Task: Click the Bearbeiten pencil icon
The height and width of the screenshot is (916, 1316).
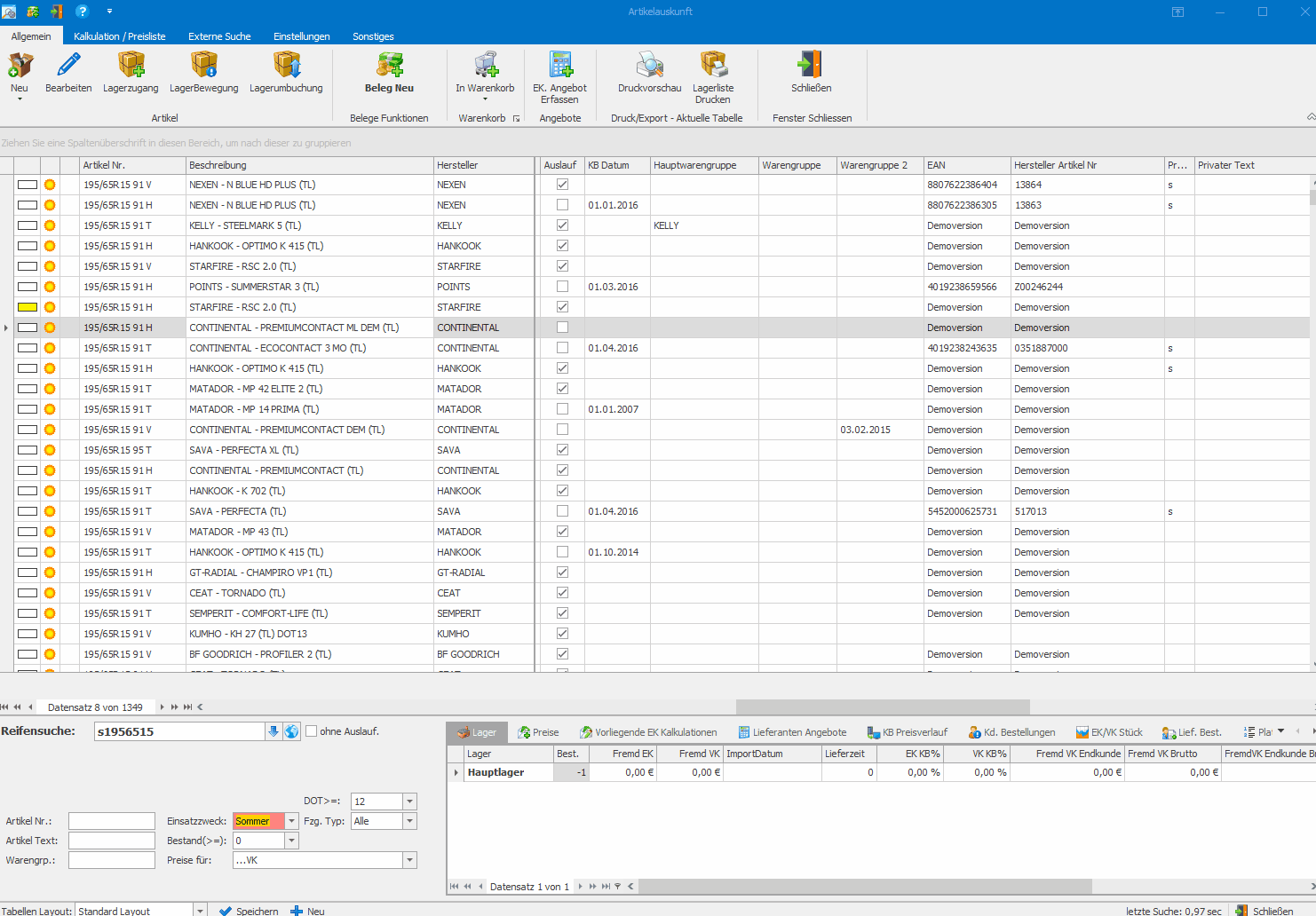Action: (x=68, y=66)
